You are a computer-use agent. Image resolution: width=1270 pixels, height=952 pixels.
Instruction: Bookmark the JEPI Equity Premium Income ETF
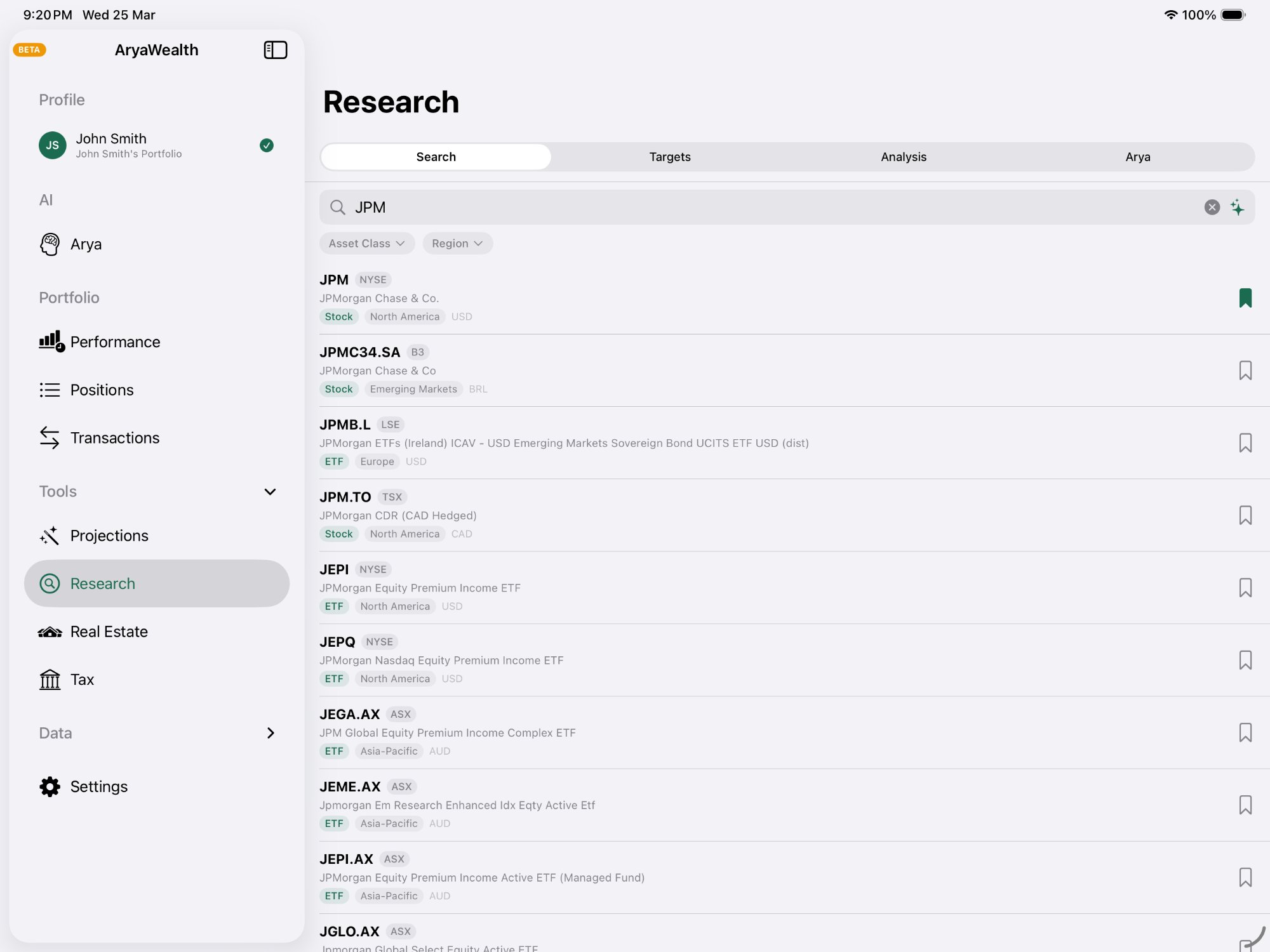[1245, 588]
